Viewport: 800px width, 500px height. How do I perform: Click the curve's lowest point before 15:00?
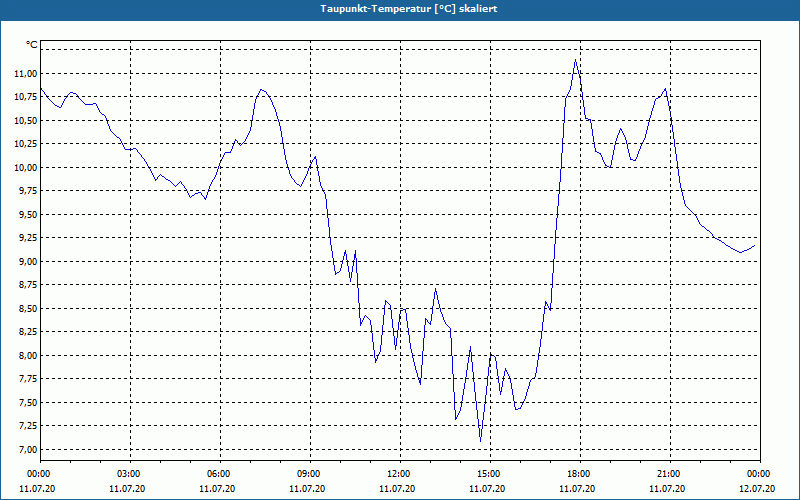click(x=480, y=441)
